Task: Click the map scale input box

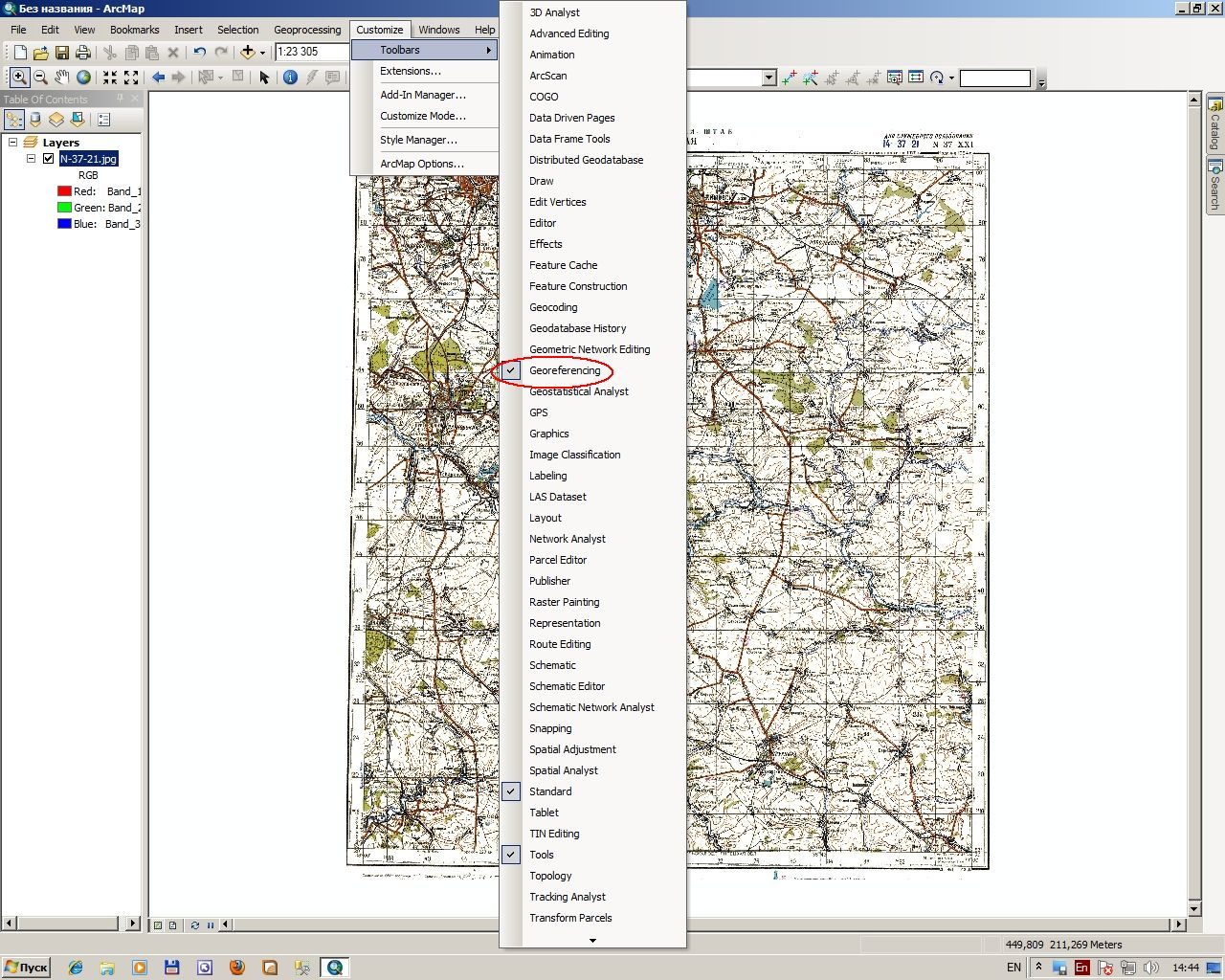Action: [312, 52]
